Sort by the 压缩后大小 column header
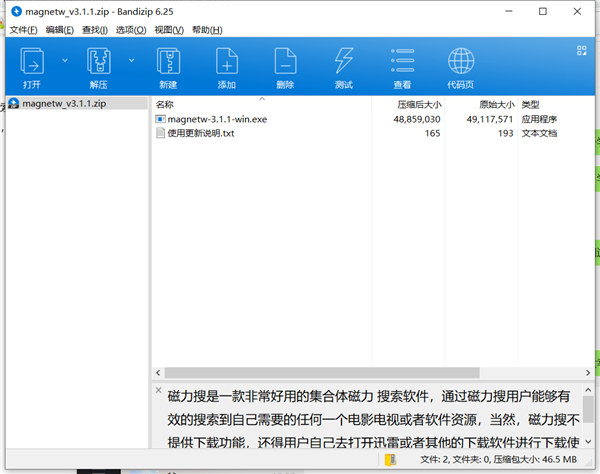600x474 pixels. [x=419, y=104]
